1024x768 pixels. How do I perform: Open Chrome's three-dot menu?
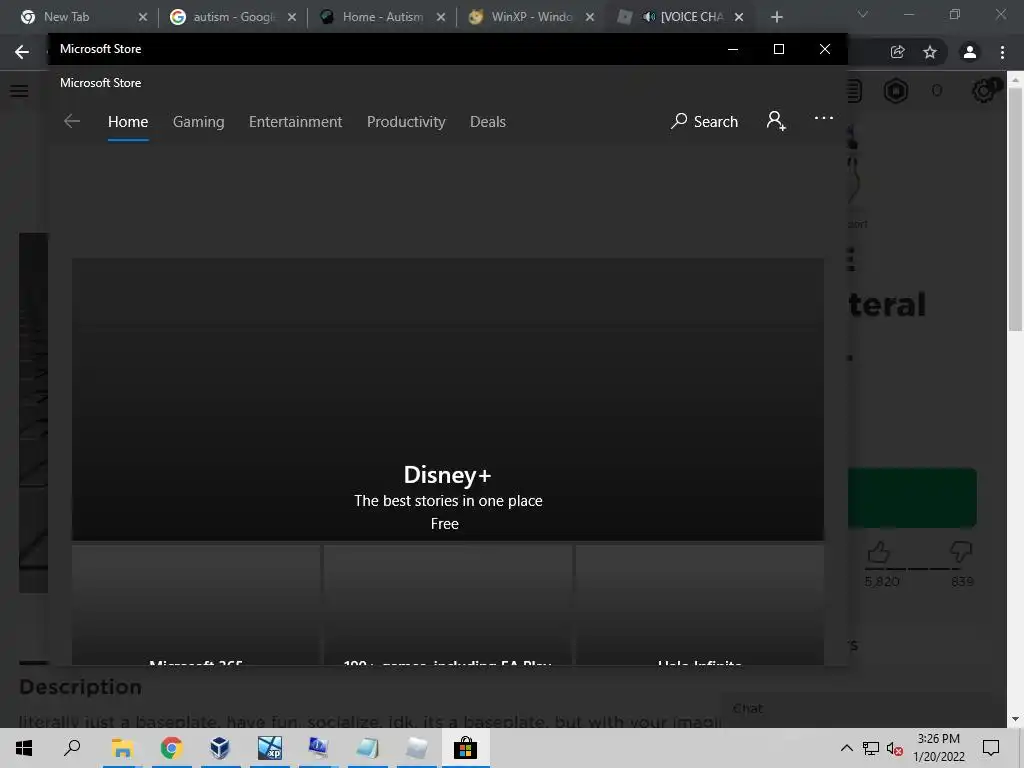coord(1002,52)
